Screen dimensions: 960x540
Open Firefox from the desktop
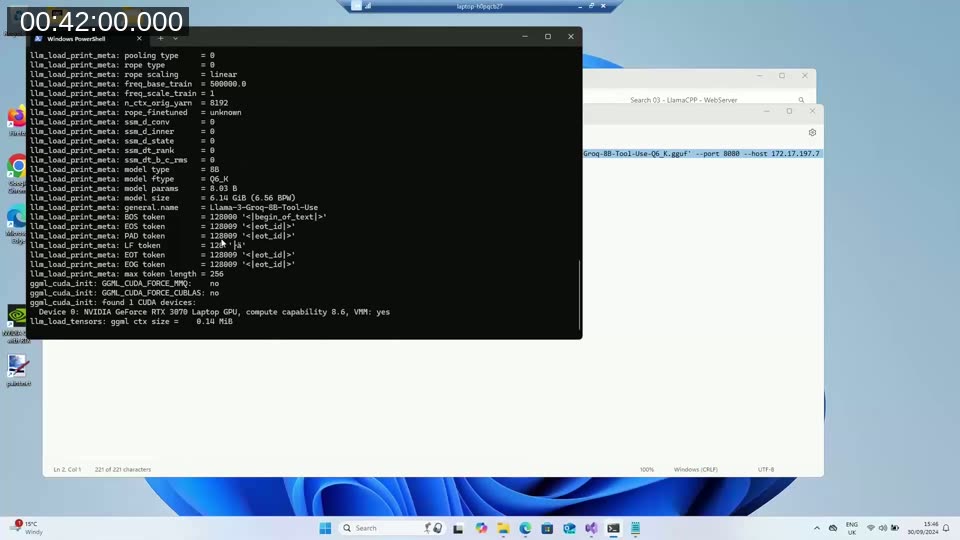(x=17, y=120)
